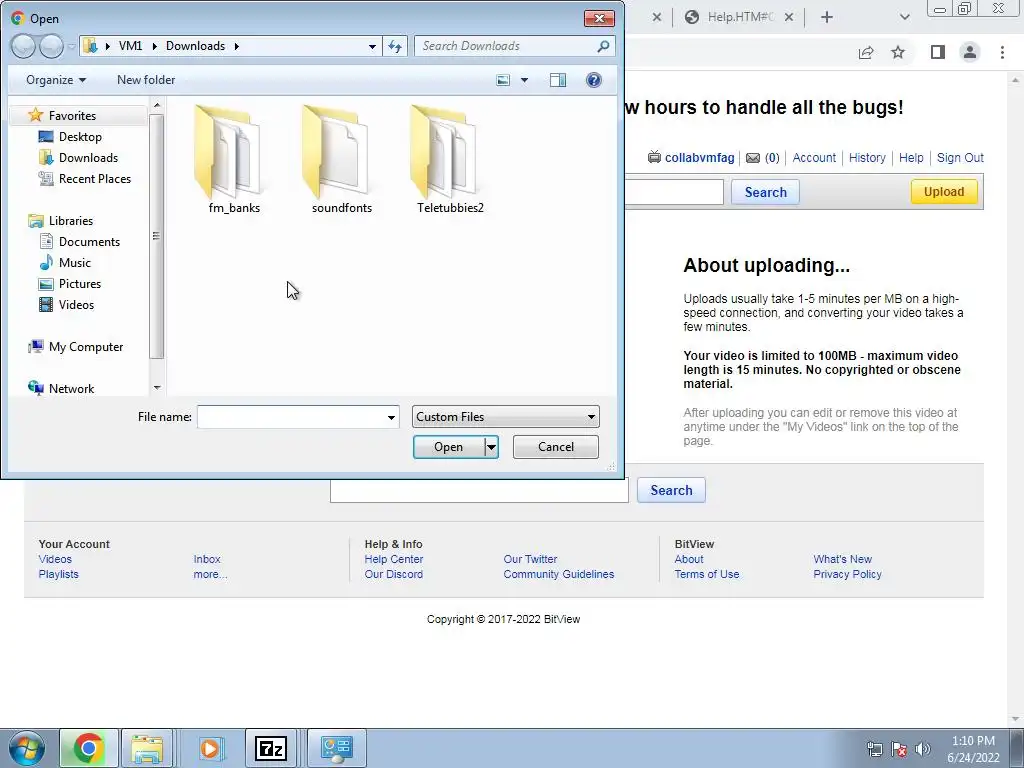The width and height of the screenshot is (1024, 768).
Task: Click Sign Out link
Action: click(x=960, y=157)
